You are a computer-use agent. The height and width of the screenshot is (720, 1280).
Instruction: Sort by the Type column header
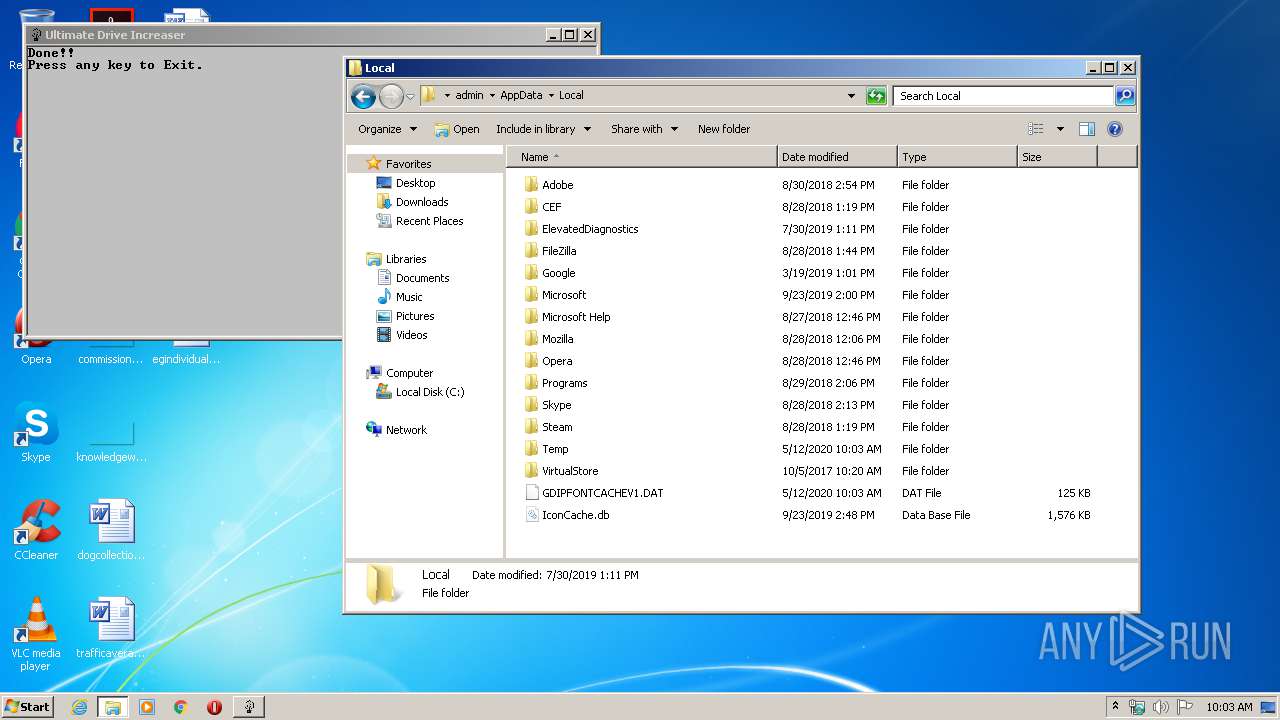point(956,157)
